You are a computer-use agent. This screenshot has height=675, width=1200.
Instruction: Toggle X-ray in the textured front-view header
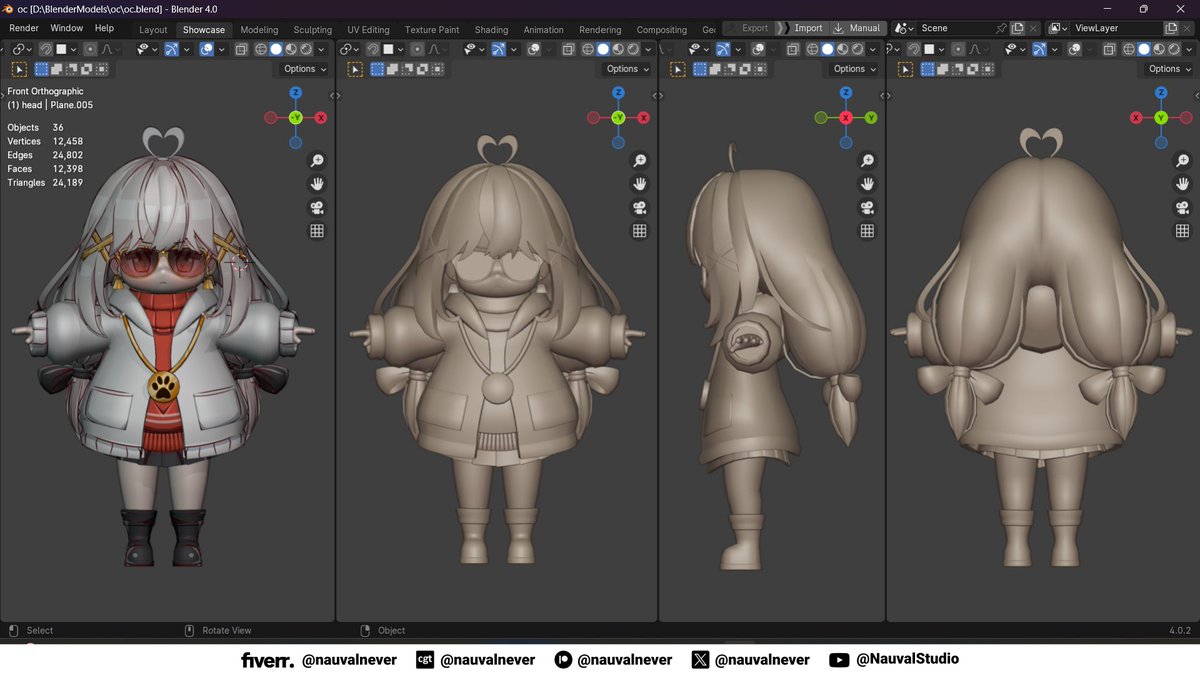pos(241,49)
